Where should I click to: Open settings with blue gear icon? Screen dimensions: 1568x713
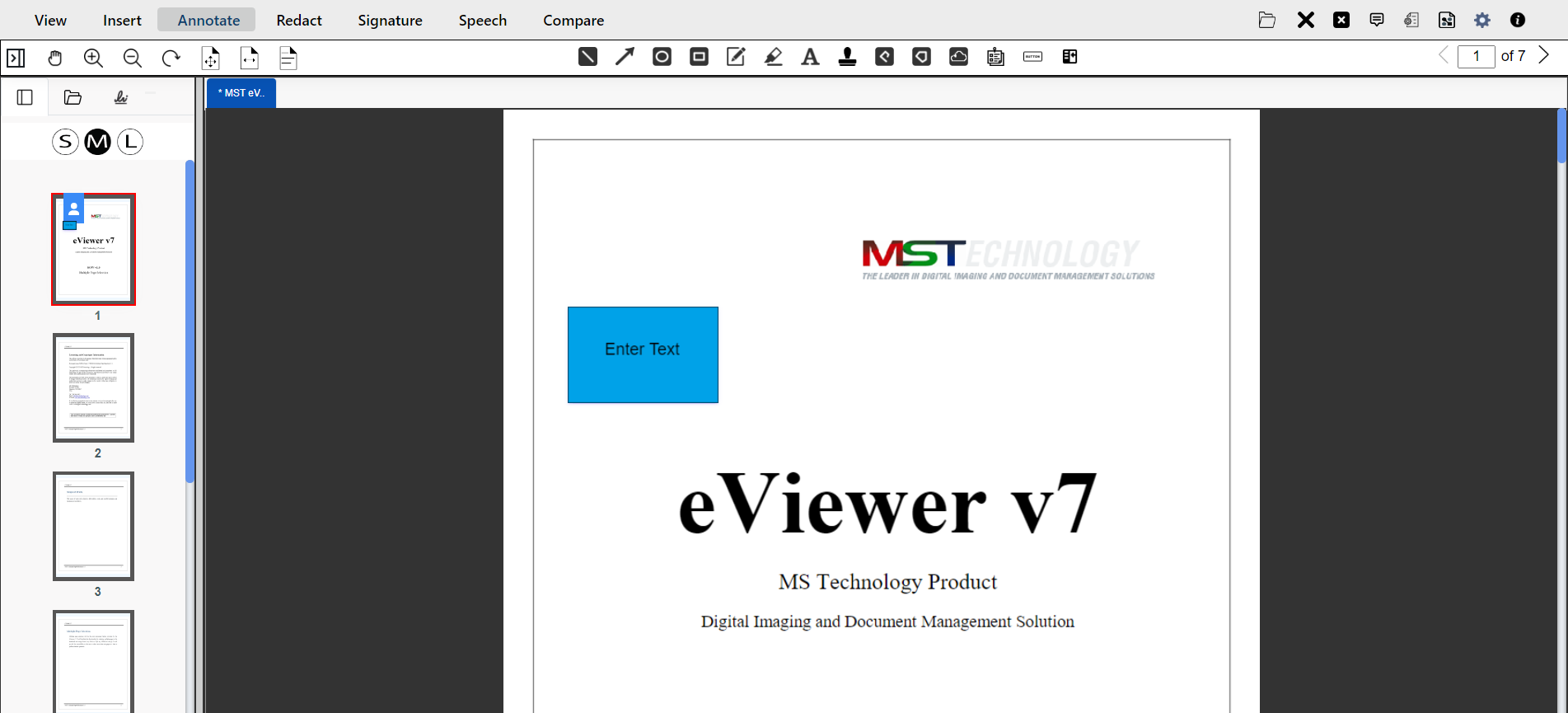[x=1482, y=20]
